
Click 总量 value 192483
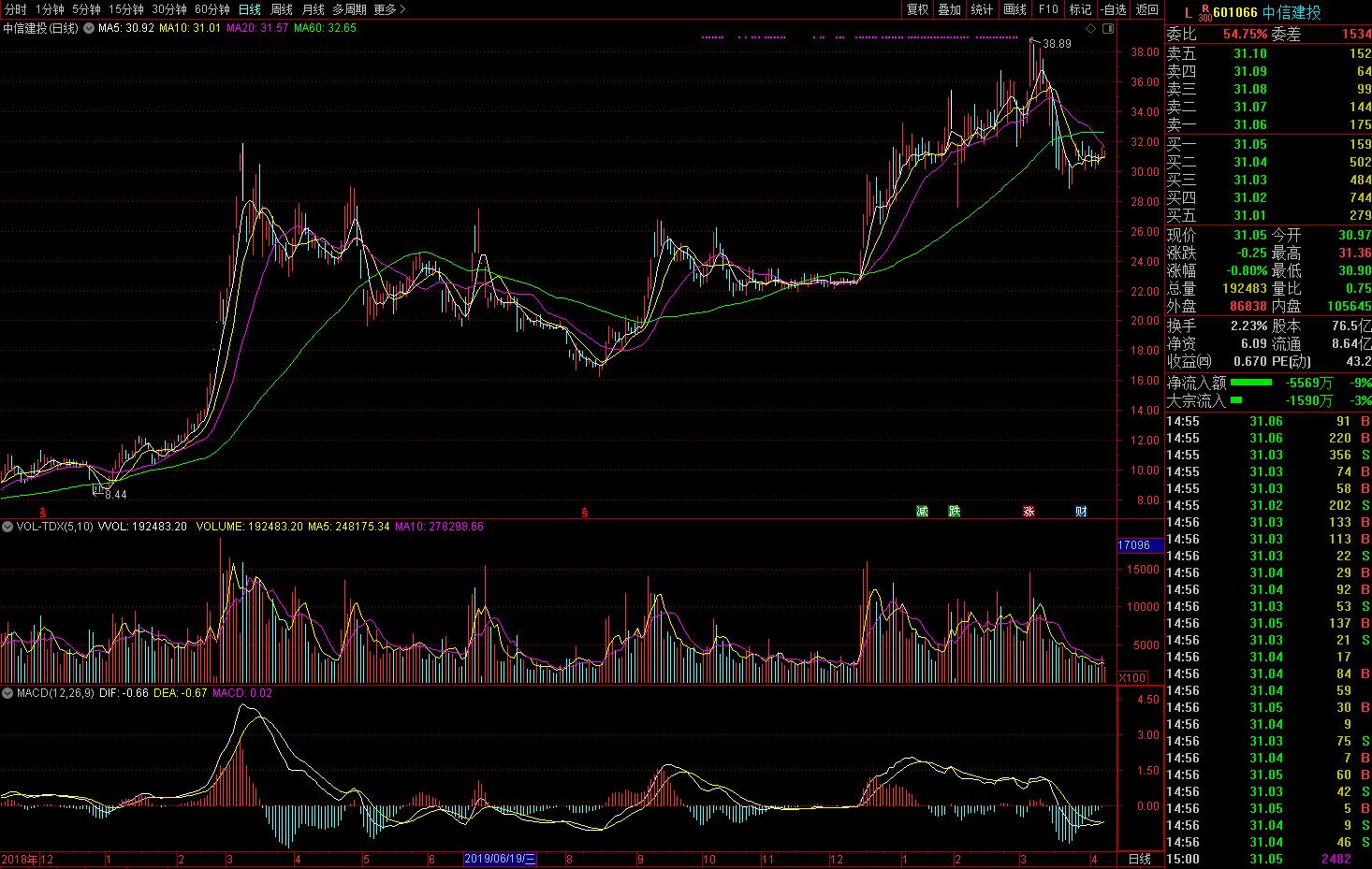1245,288
